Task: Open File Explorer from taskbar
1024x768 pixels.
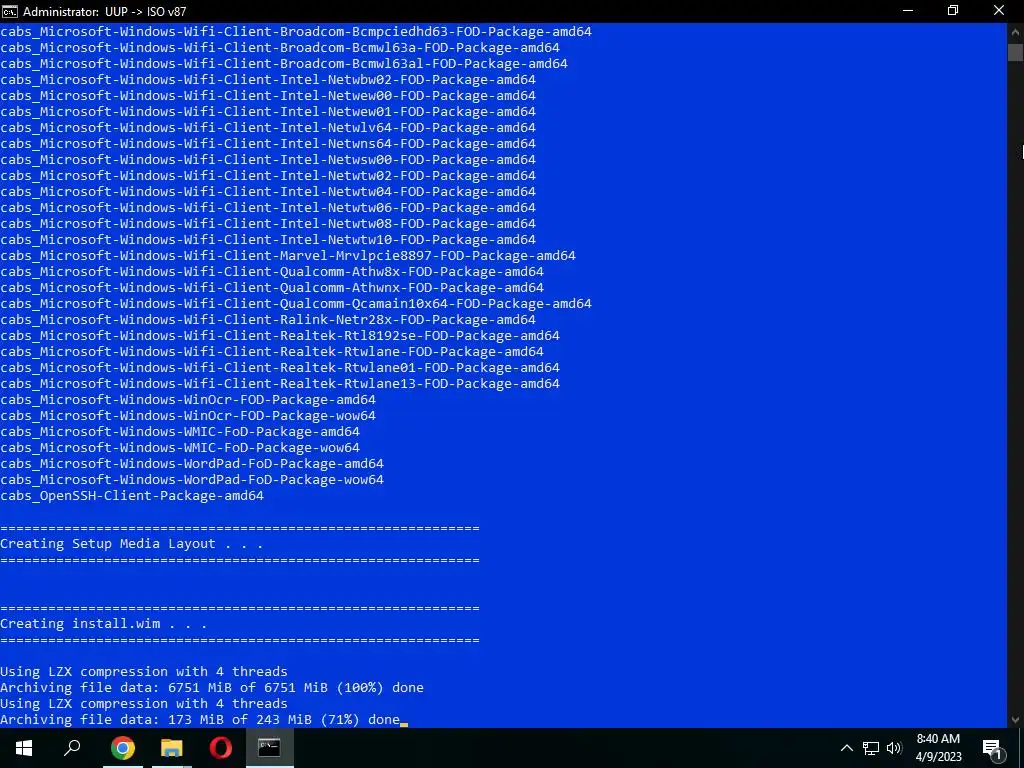Action: click(x=172, y=748)
